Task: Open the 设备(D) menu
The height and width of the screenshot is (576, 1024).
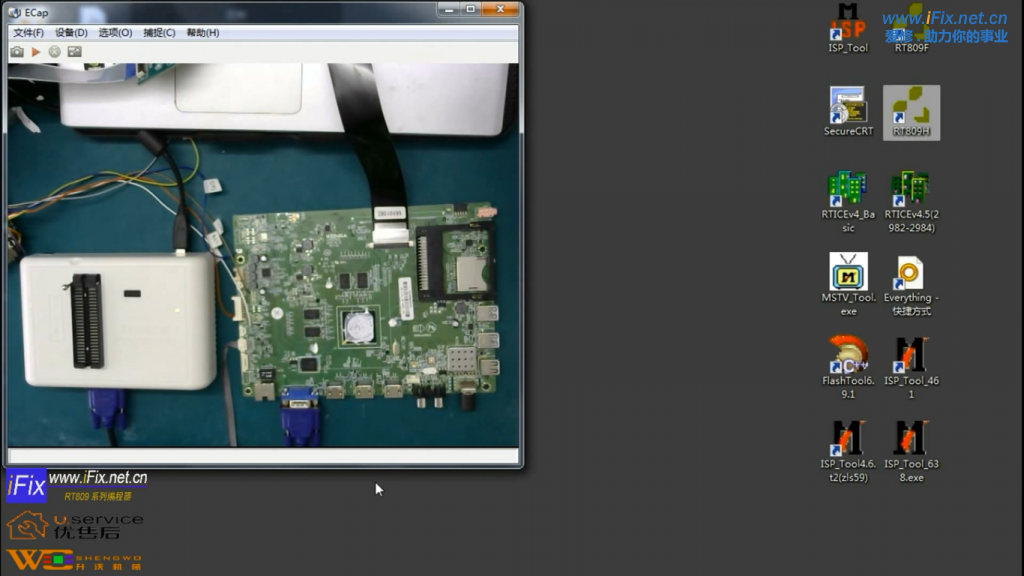Action: pyautogui.click(x=71, y=33)
